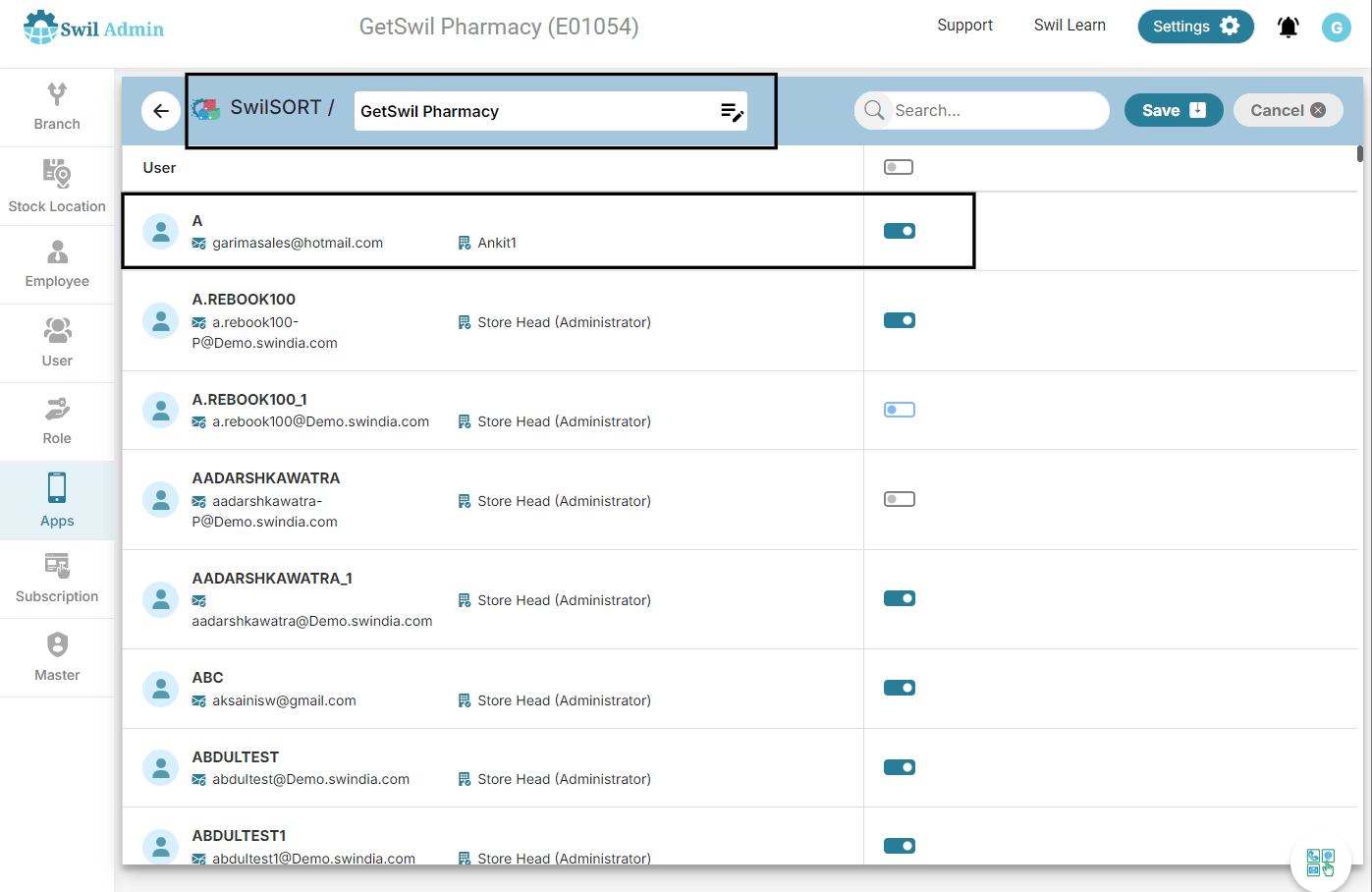Open Subscription in the sidebar
Viewport: 1372px width, 892px height.
pyautogui.click(x=57, y=580)
